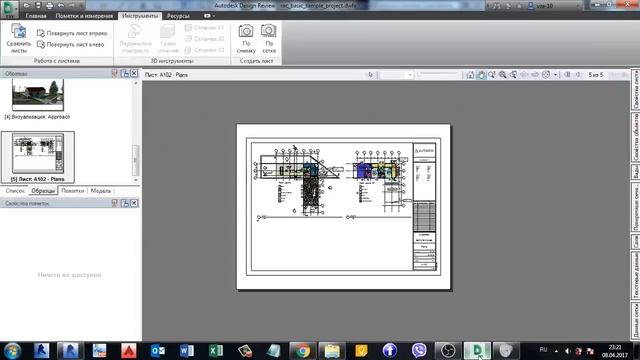Open the steering wheel navigation icon
Image resolution: width=640 pixels, height=360 pixels.
(546, 75)
